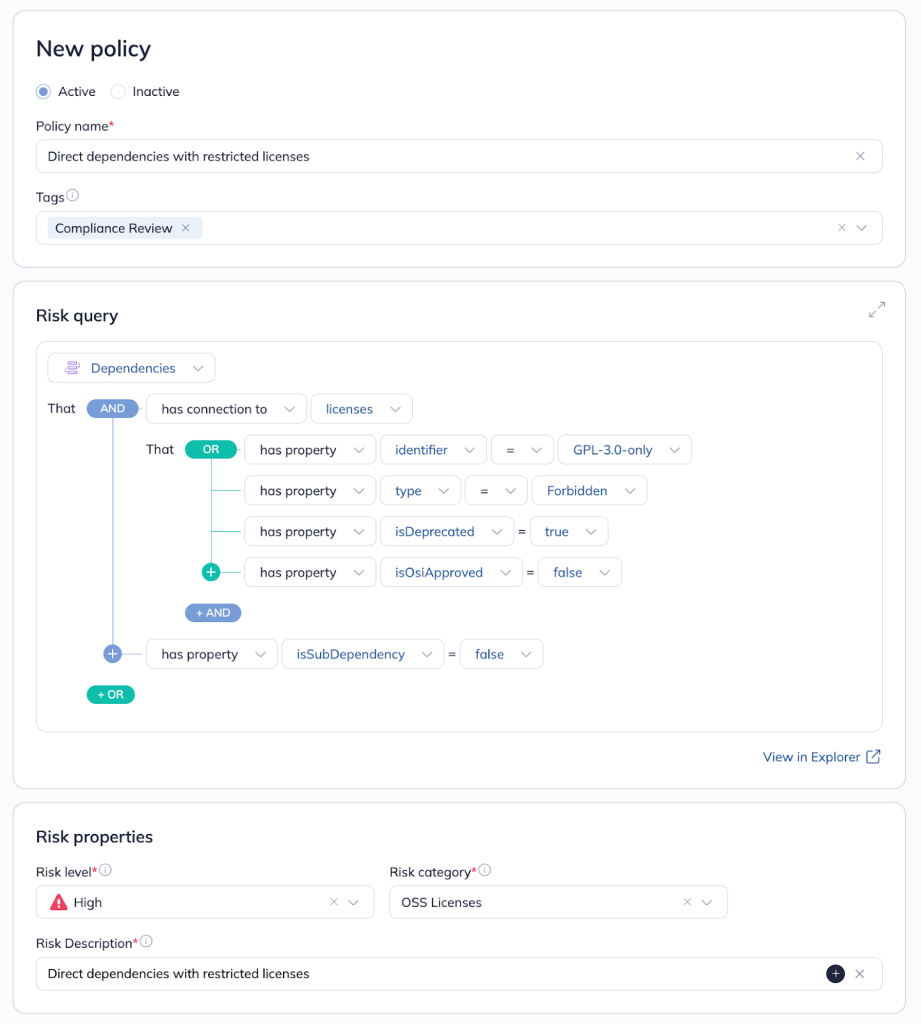Viewport: 921px width, 1024px height.
Task: Clear the policy name field
Action: point(860,156)
